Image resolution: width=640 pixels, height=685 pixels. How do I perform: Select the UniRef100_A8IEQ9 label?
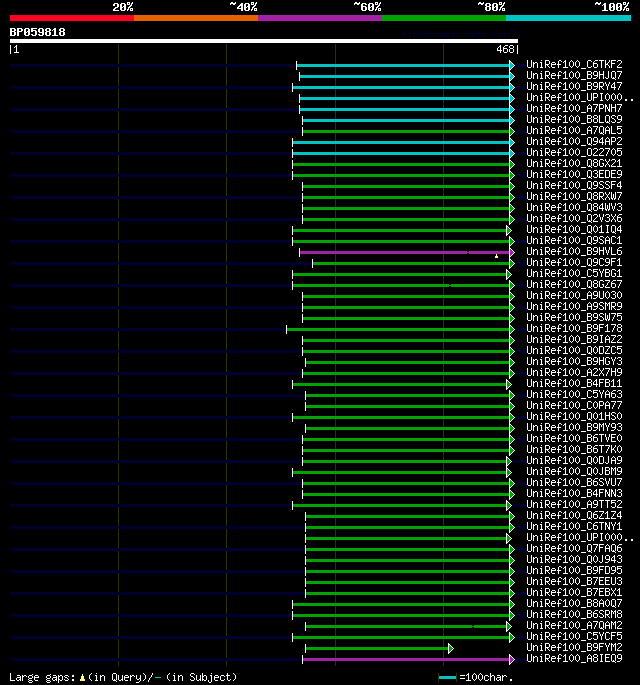pos(574,658)
